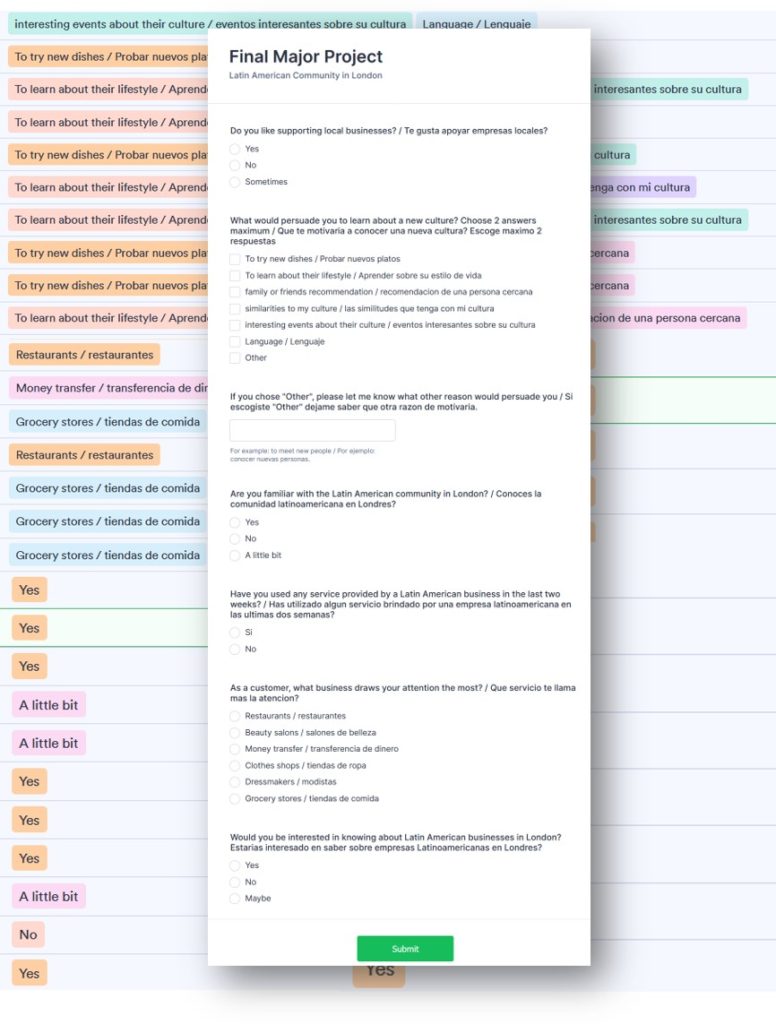Check the "To try new dishes" checkbox
Screen dimensions: 776x1024
[x=235, y=259]
